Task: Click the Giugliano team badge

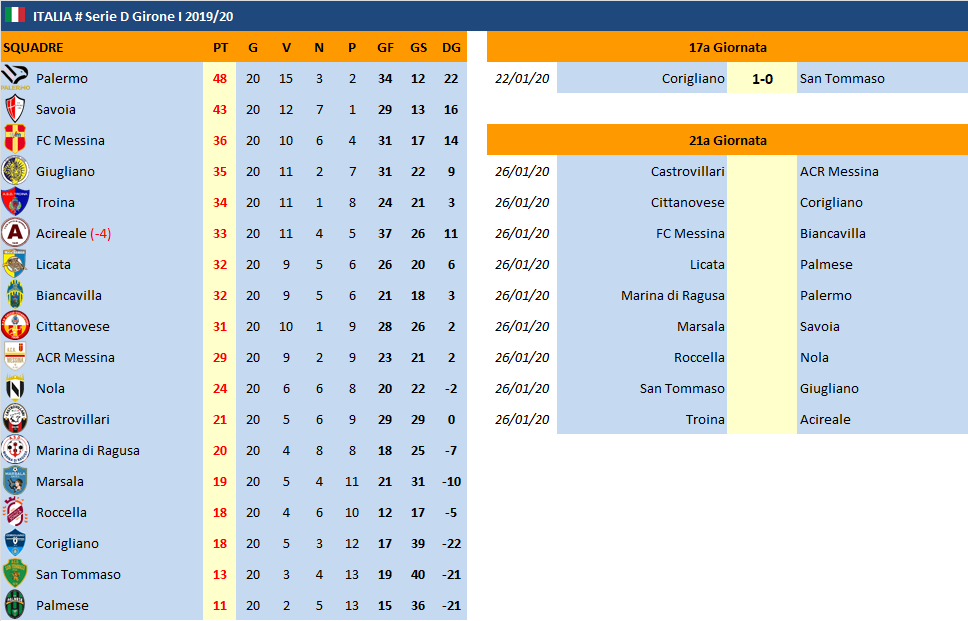Action: 15,171
